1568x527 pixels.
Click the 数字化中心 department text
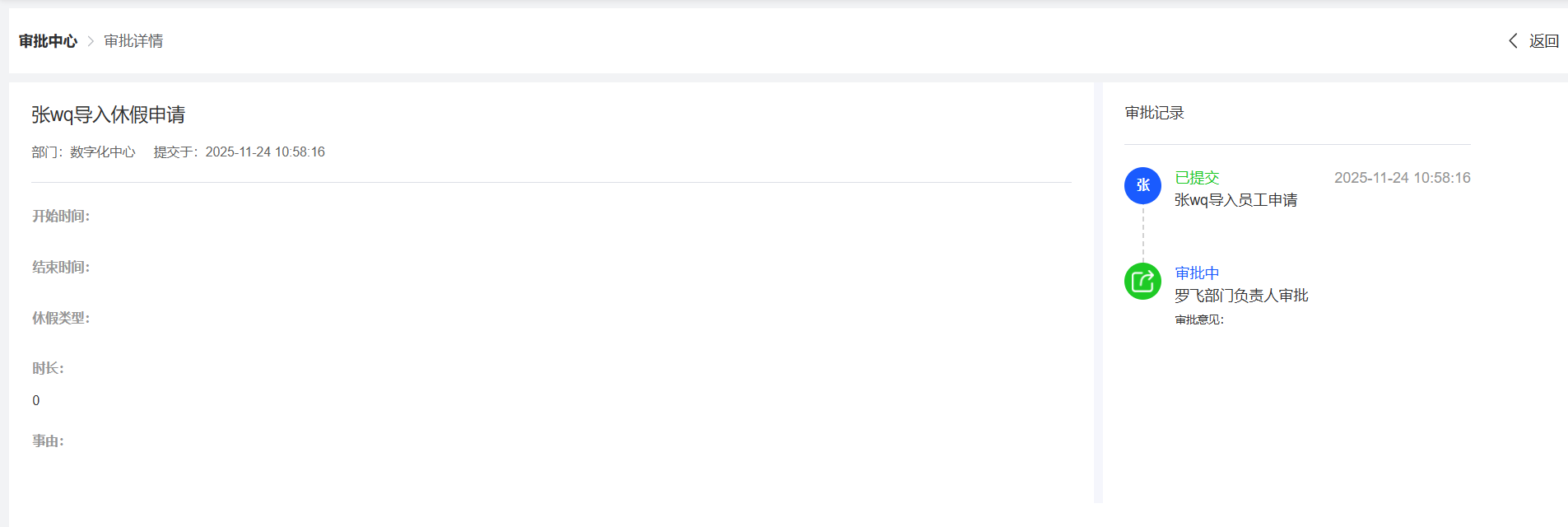[103, 152]
